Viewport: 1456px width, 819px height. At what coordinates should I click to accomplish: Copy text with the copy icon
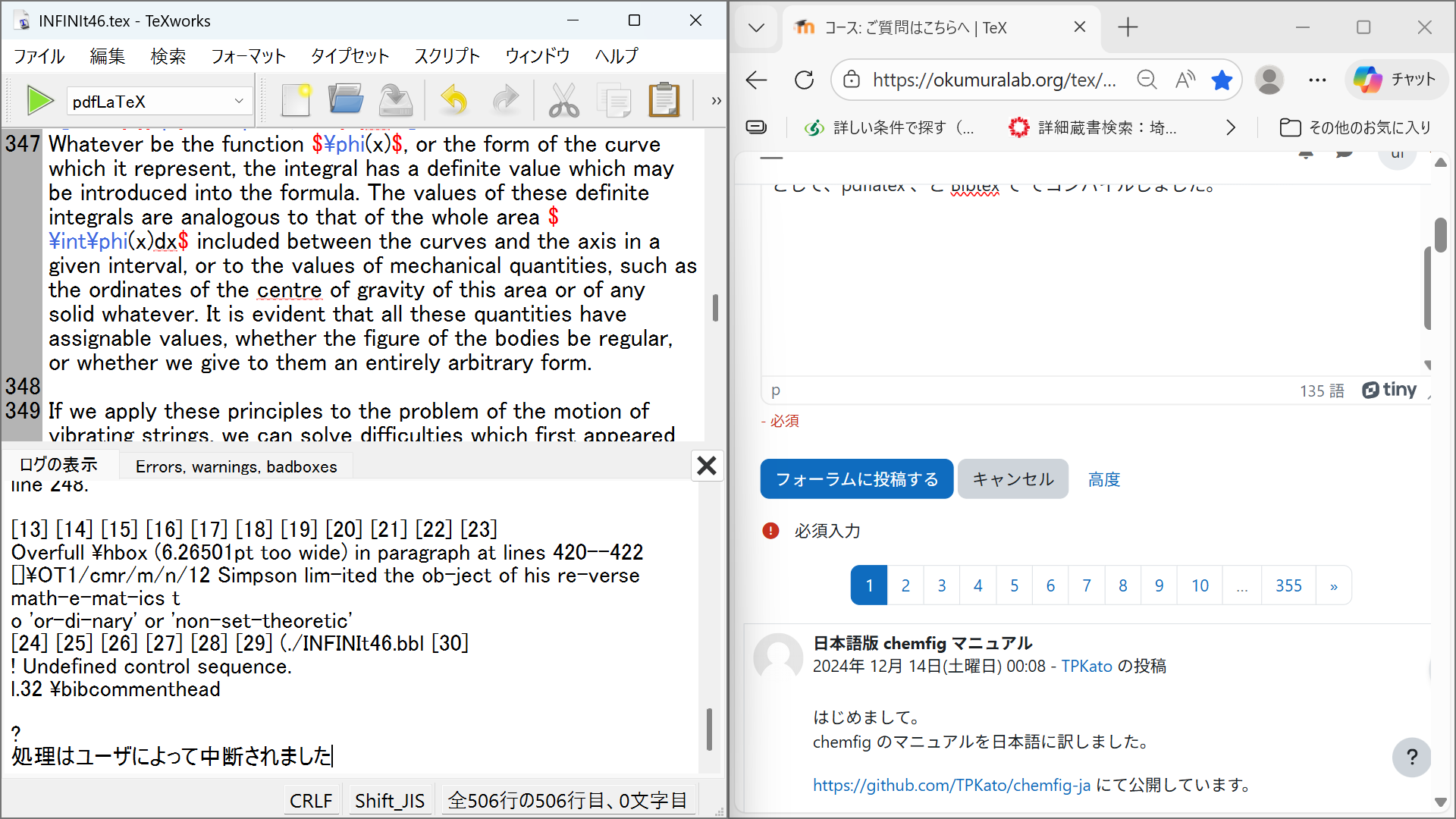[614, 99]
